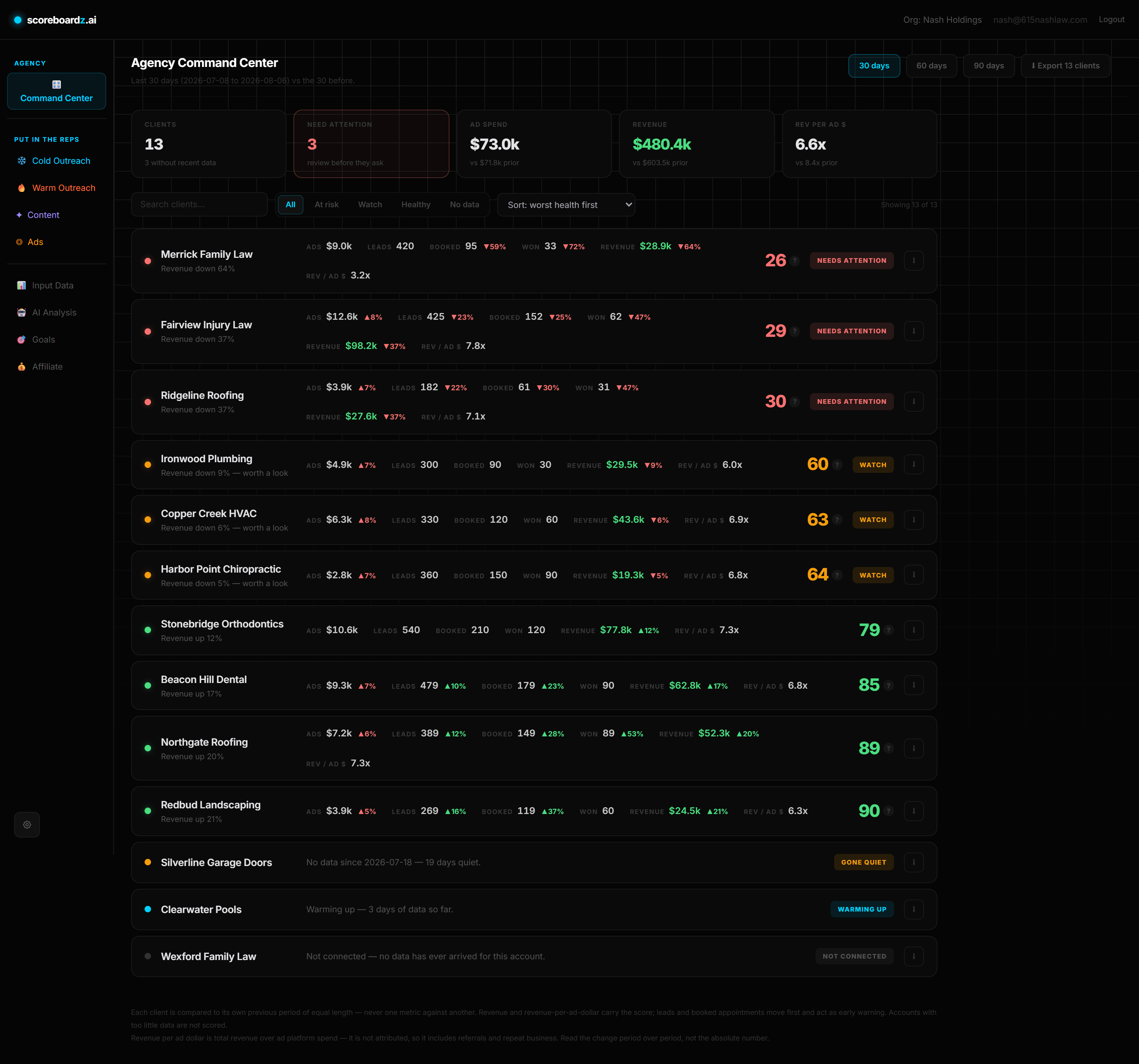The height and width of the screenshot is (1064, 1139).
Task: Click the Search clients input field
Action: (199, 204)
